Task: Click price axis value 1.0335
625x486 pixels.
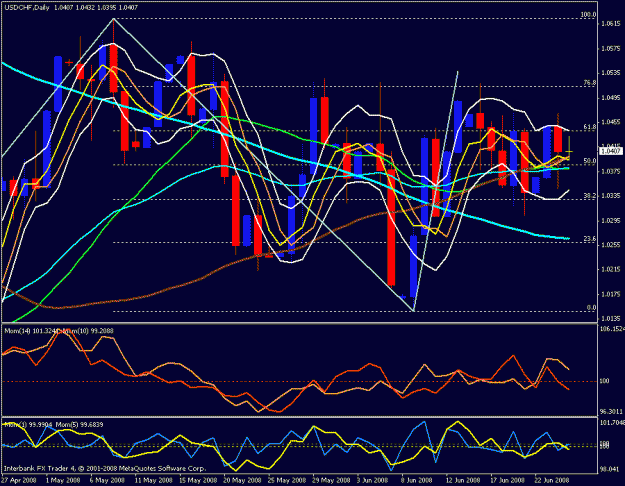Action: pos(611,196)
